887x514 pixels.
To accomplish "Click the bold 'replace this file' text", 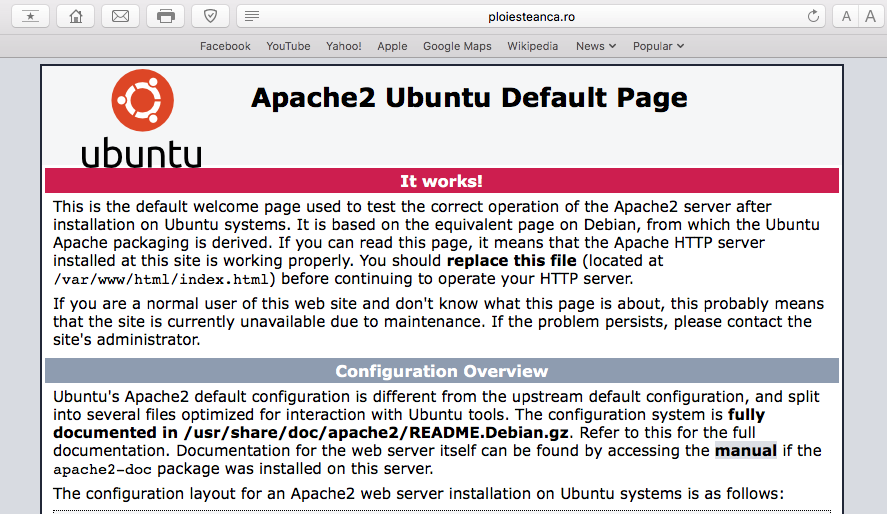I will tap(511, 261).
